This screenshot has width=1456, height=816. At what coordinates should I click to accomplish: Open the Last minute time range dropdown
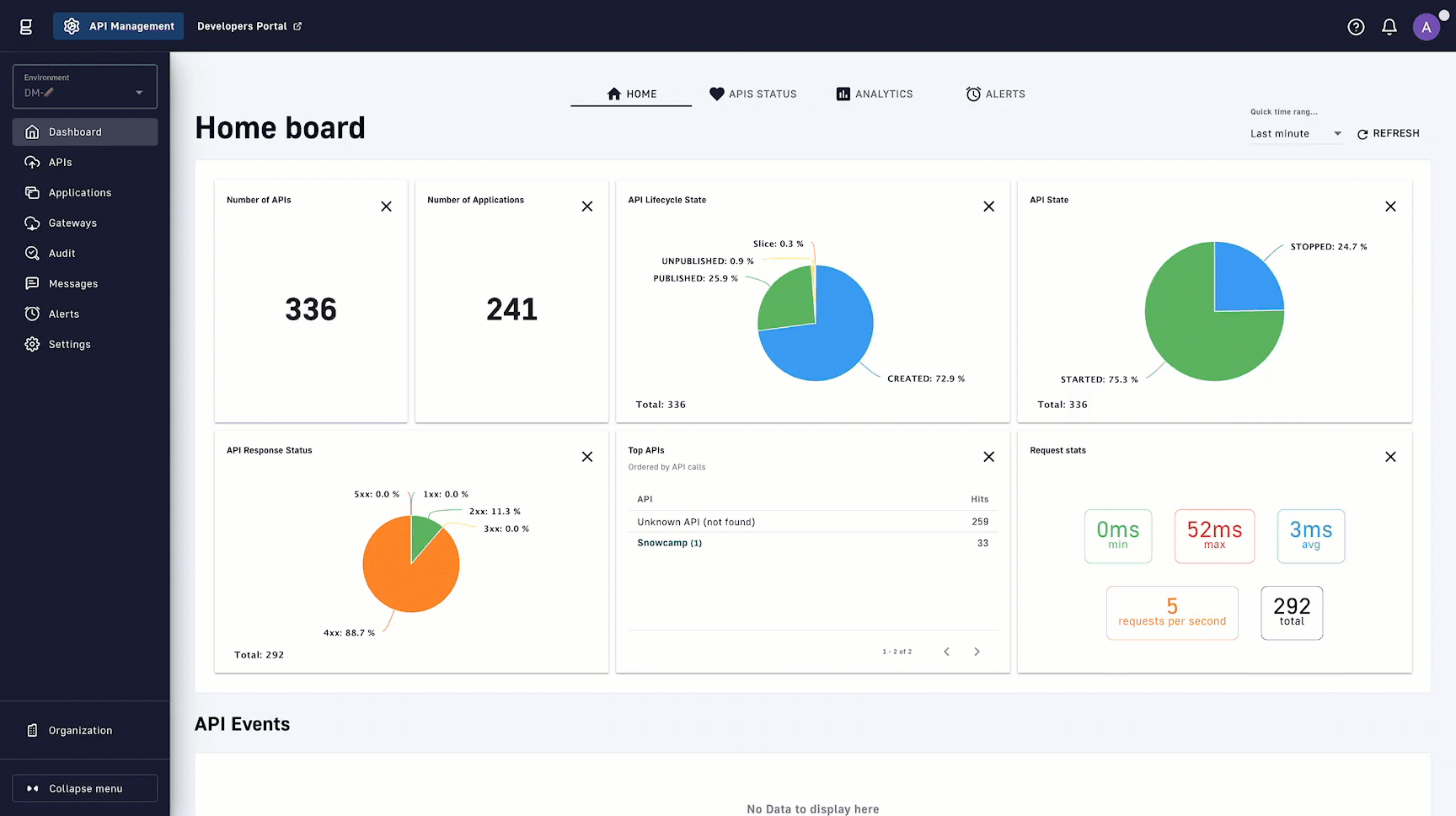pyautogui.click(x=1295, y=133)
